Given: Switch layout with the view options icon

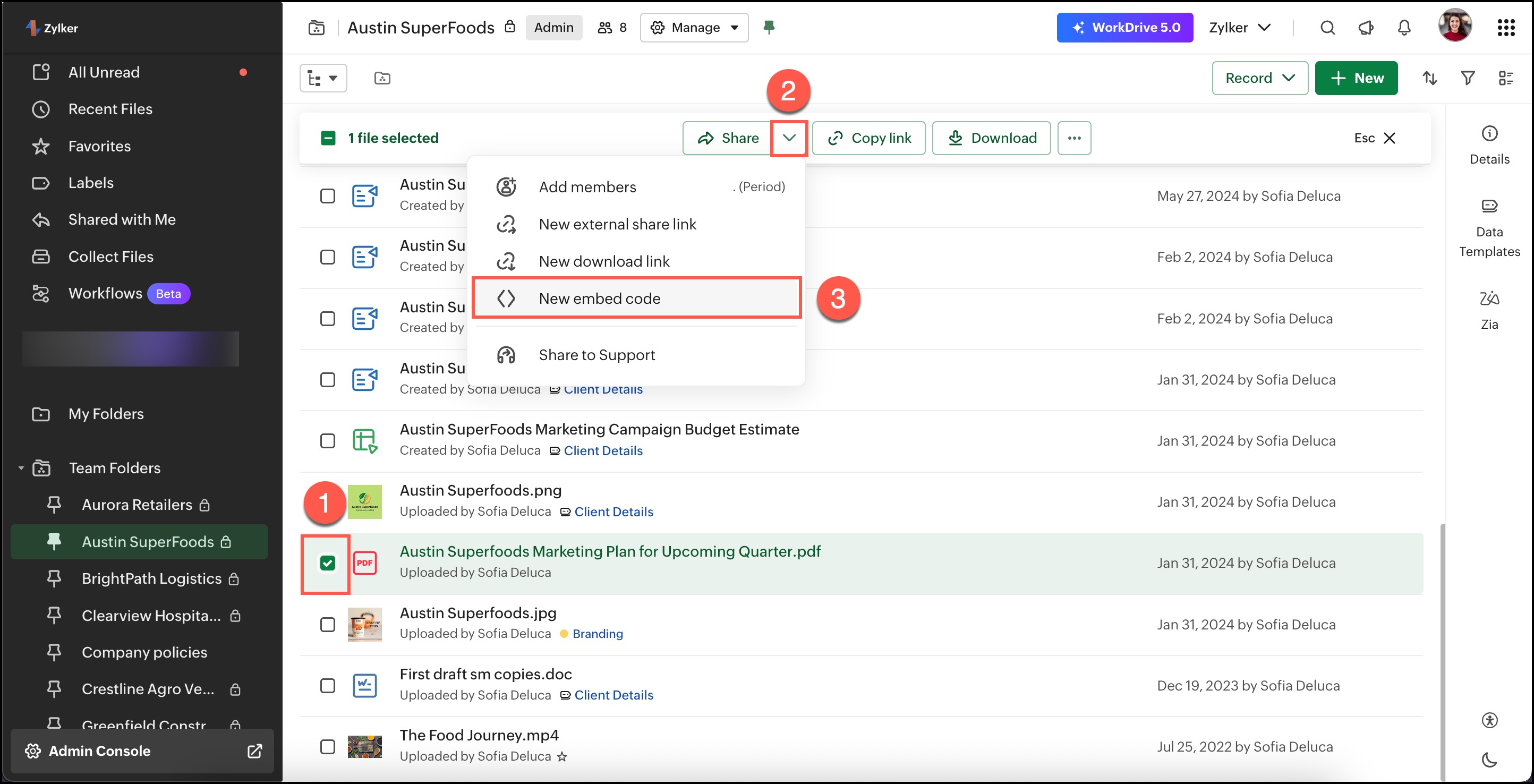Looking at the screenshot, I should pyautogui.click(x=1506, y=78).
